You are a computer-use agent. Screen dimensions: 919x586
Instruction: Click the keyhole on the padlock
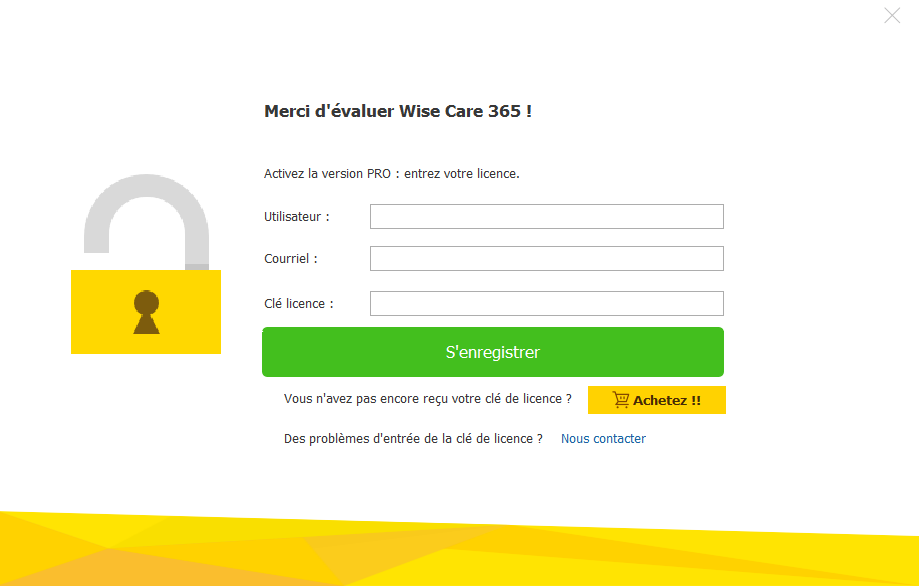pos(147,312)
